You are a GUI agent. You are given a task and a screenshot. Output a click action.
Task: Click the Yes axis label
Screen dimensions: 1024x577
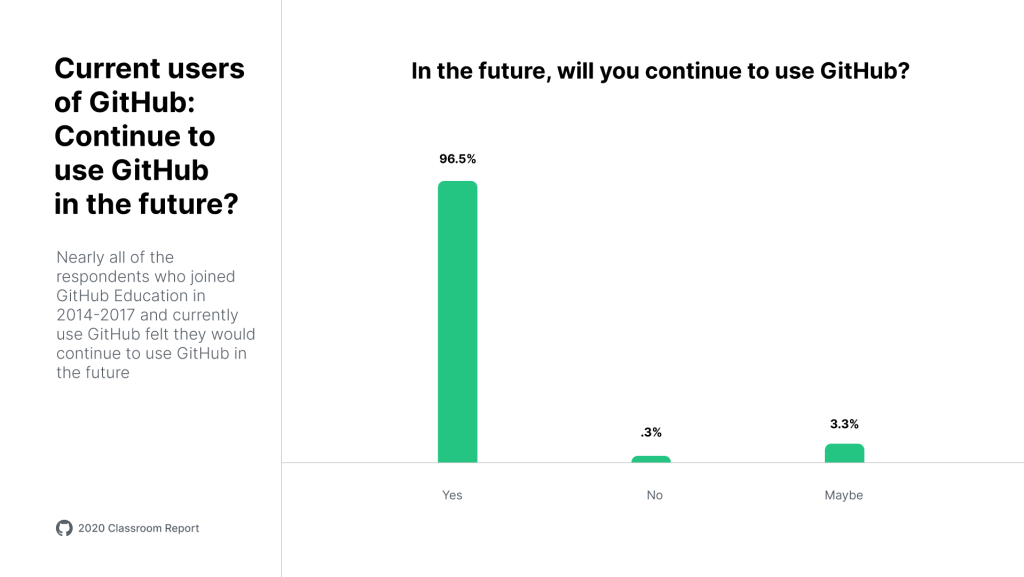[x=452, y=495]
